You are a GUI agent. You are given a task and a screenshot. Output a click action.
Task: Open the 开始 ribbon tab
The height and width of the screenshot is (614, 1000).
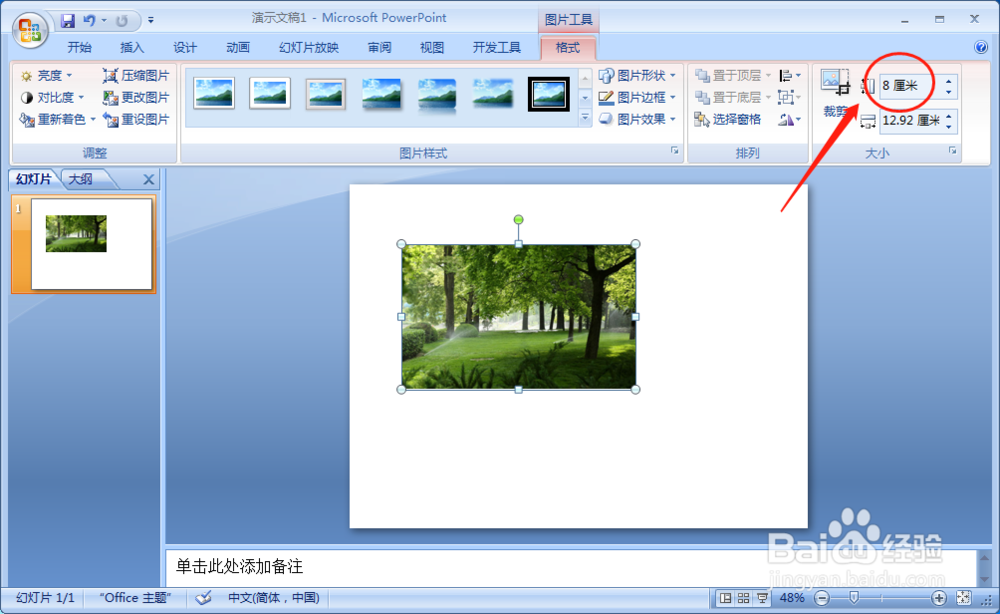point(79,48)
